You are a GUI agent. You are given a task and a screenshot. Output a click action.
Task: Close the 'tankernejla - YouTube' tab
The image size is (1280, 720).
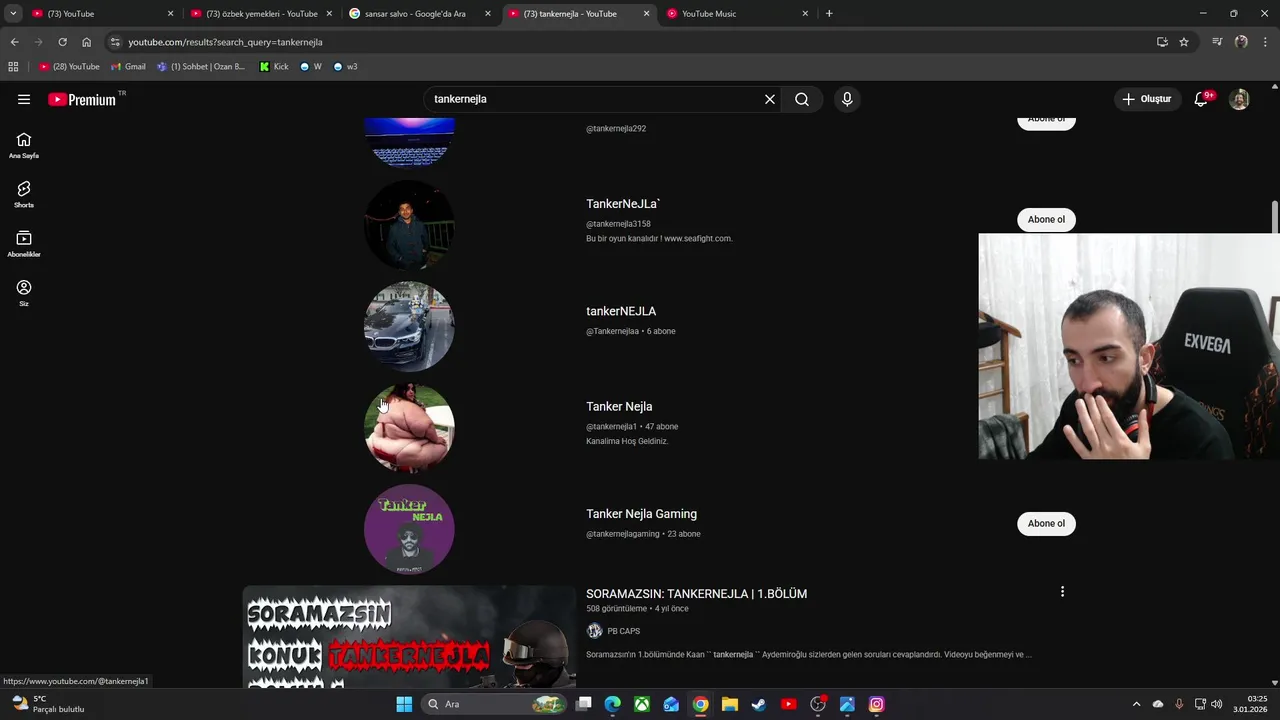[646, 14]
